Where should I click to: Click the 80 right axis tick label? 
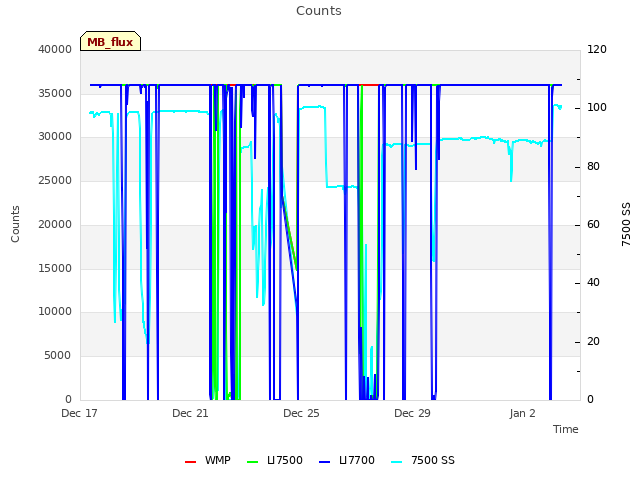pyautogui.click(x=593, y=167)
